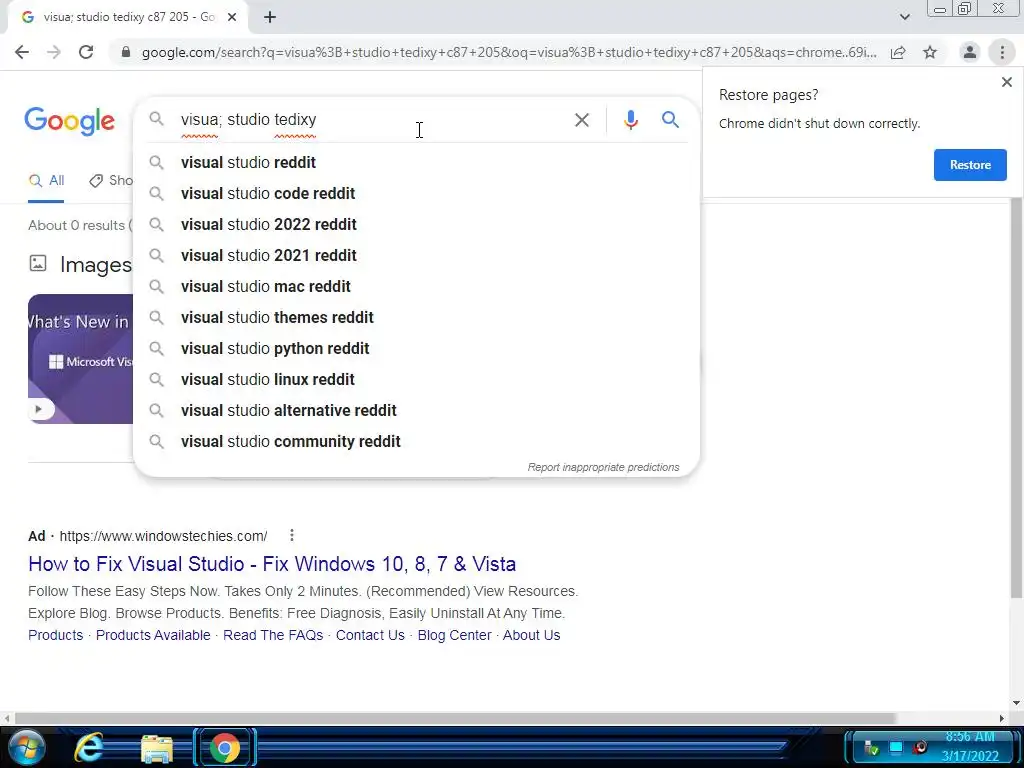
Task: Open the Blog Center sitelink
Action: pos(454,635)
